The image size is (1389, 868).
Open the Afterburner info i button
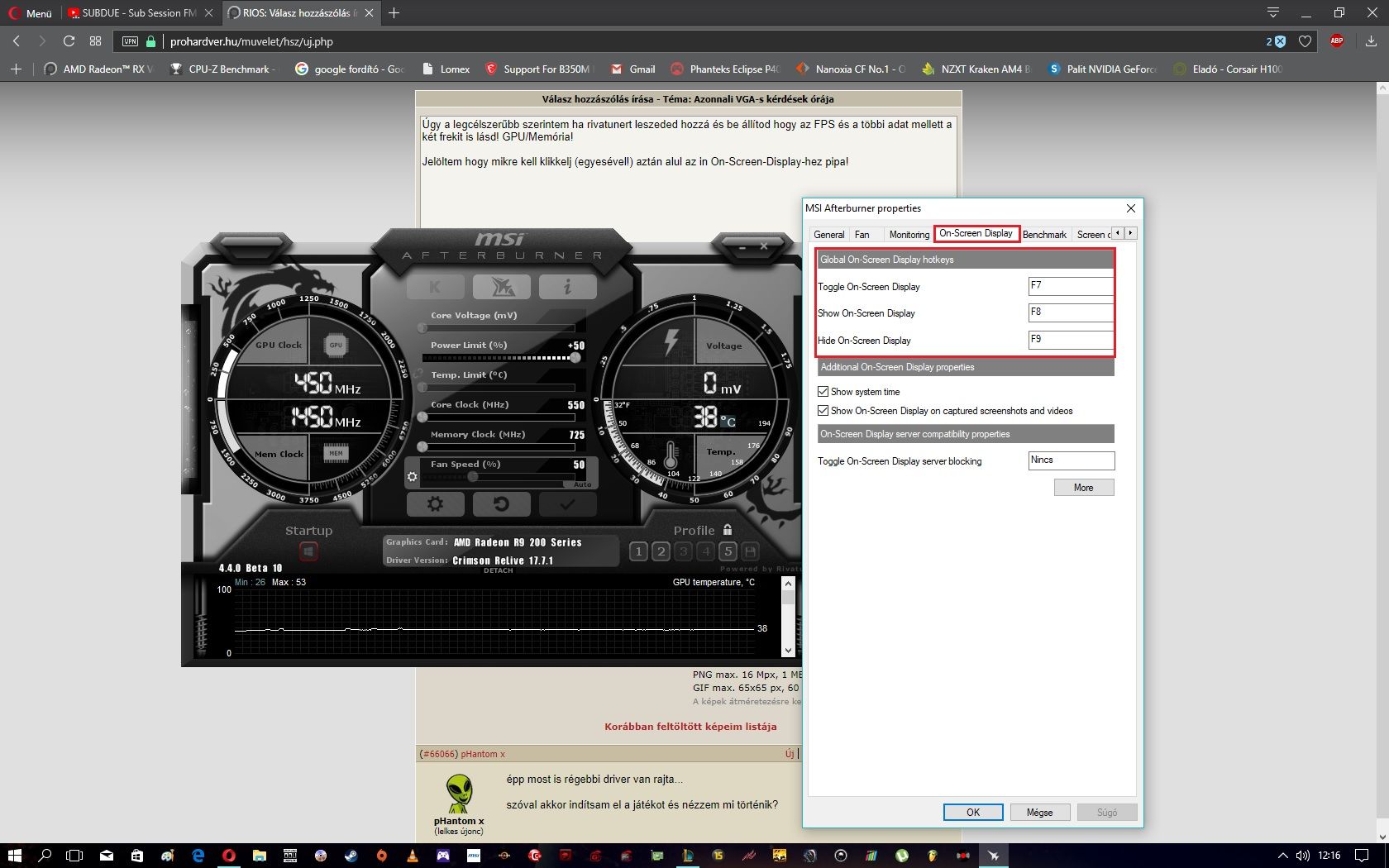567,287
